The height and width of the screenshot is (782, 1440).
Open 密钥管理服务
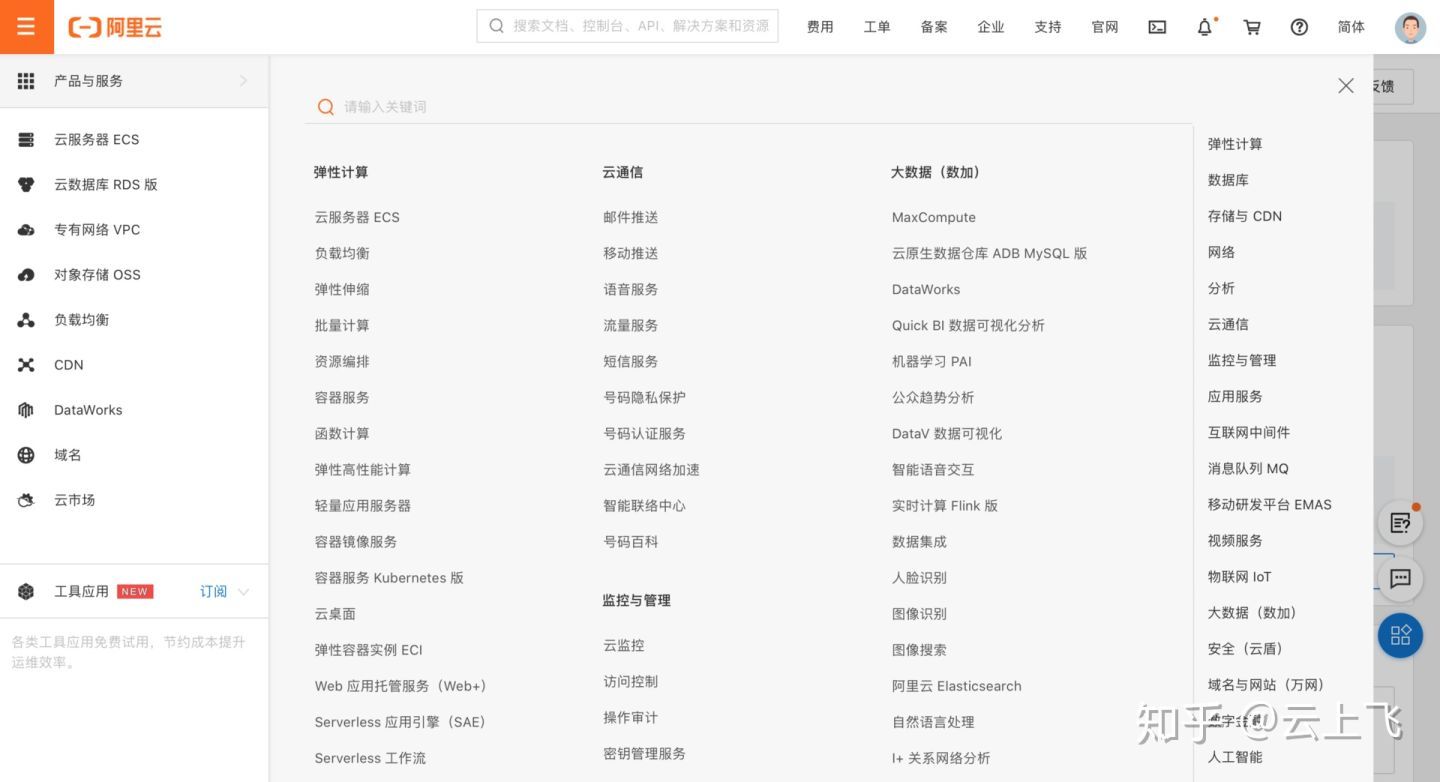tap(644, 753)
